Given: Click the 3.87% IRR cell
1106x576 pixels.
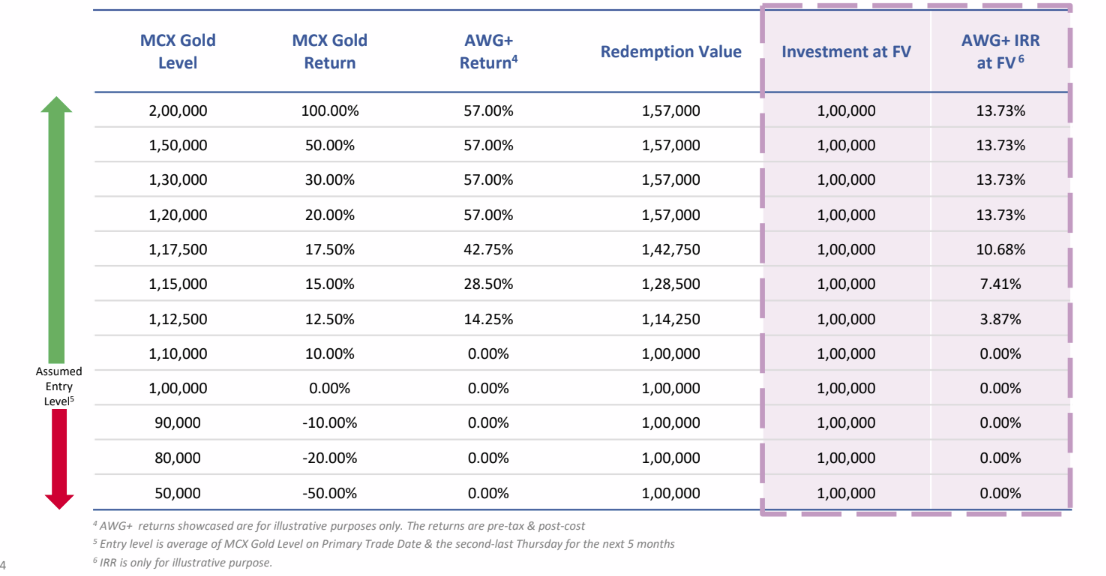Looking at the screenshot, I should (x=1000, y=319).
